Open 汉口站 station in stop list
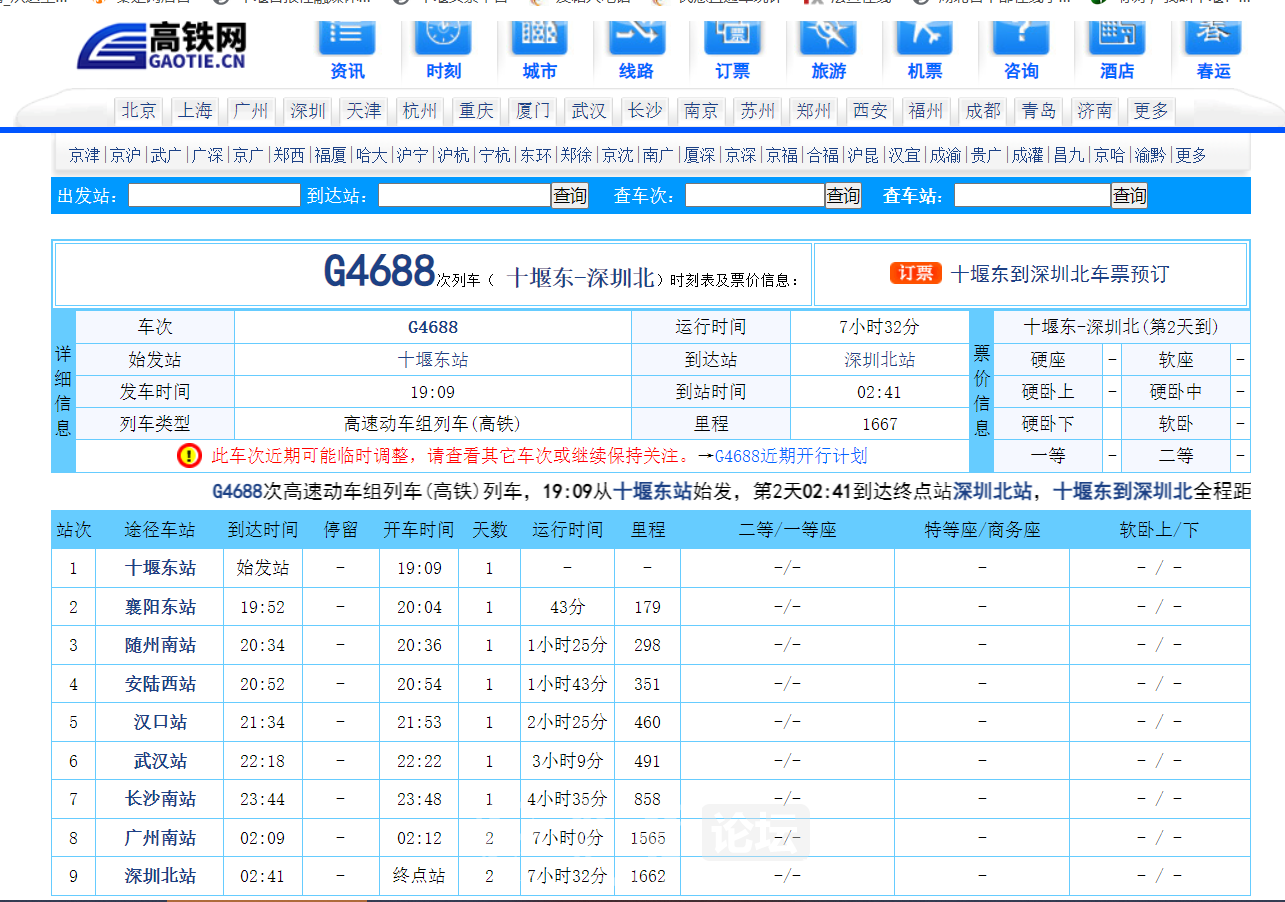Viewport: 1285px width, 902px height. coord(160,722)
